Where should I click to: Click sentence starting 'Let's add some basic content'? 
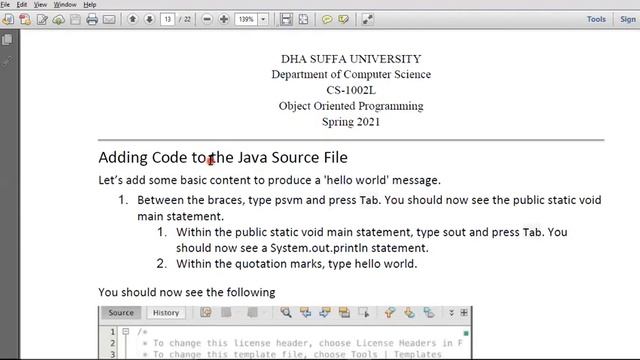click(269, 180)
